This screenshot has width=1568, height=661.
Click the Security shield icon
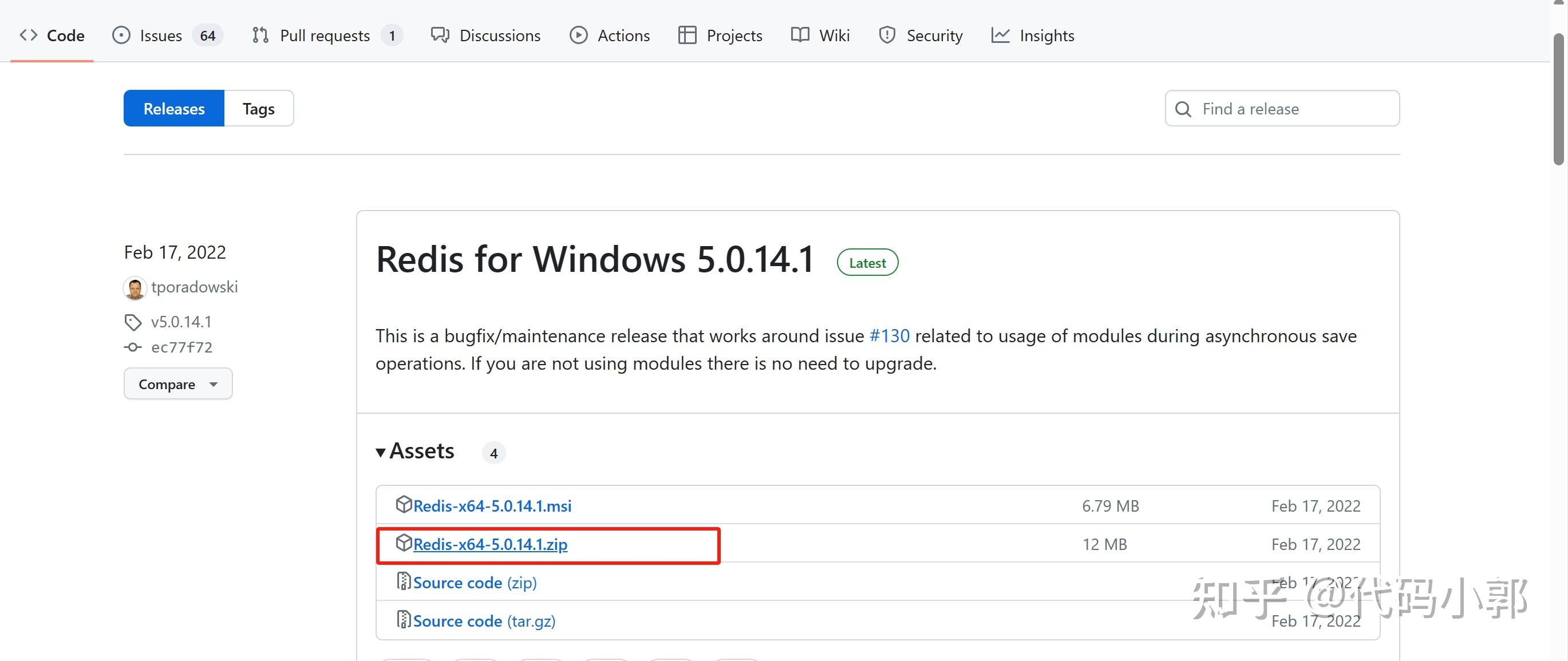pos(887,35)
